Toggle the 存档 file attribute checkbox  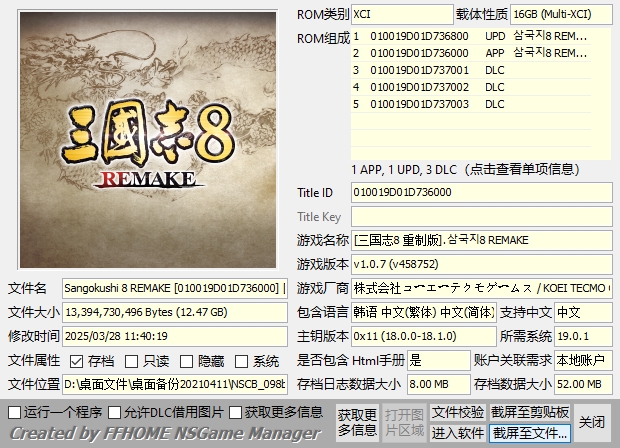[77, 361]
